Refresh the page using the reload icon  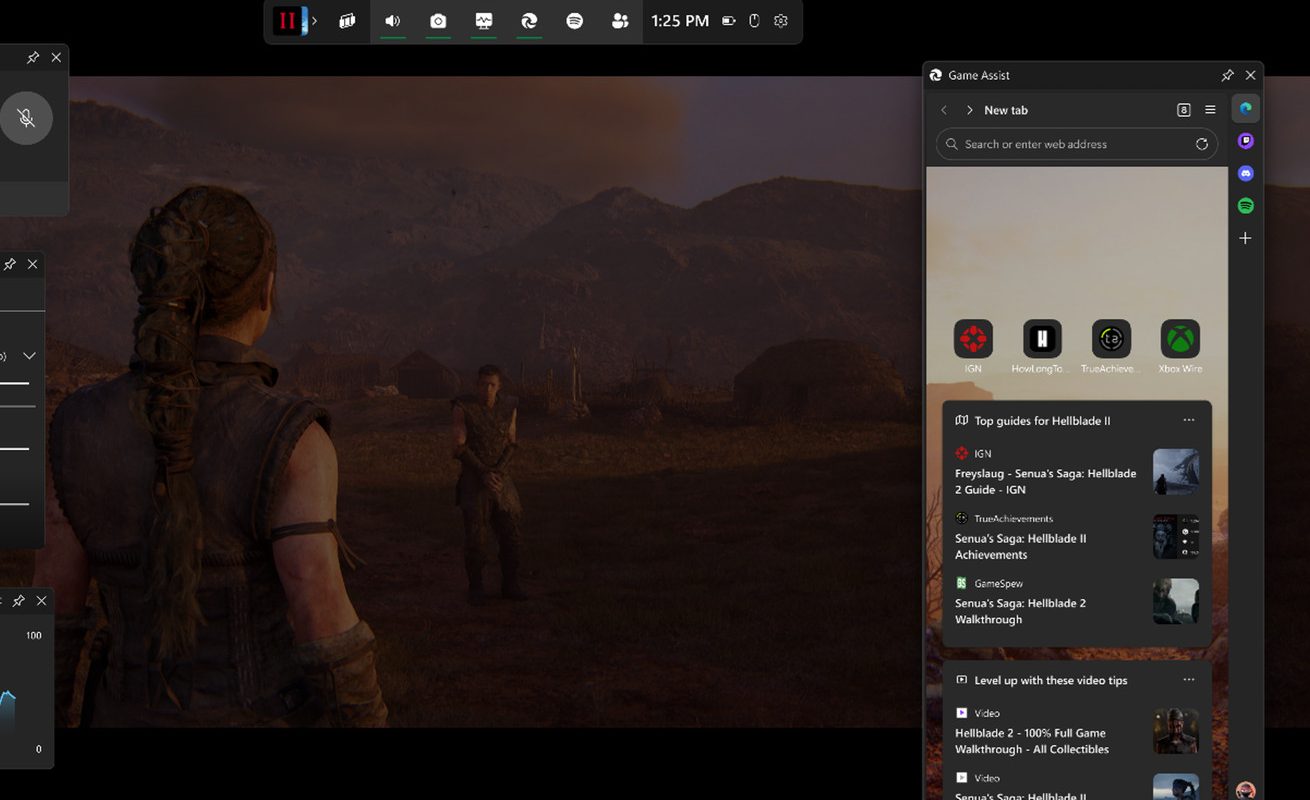[x=1202, y=144]
